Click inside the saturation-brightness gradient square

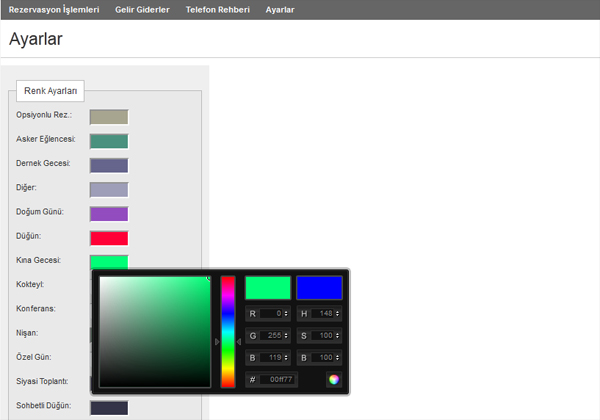[x=155, y=332]
